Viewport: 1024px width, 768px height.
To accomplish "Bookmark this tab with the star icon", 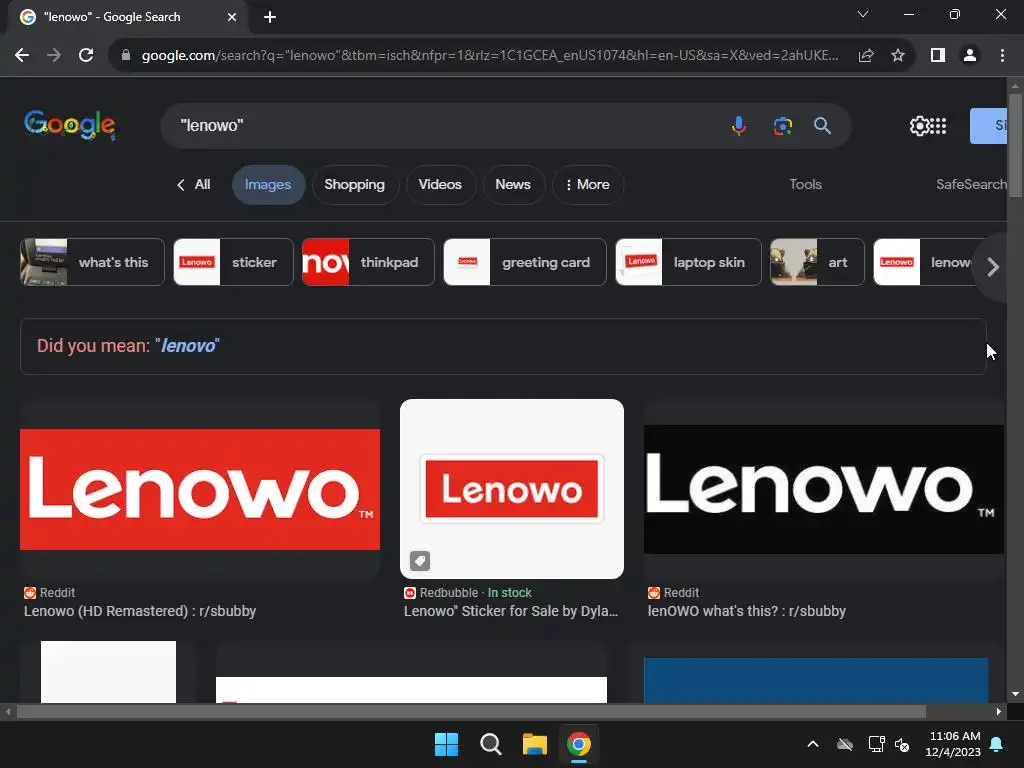I will (x=898, y=56).
